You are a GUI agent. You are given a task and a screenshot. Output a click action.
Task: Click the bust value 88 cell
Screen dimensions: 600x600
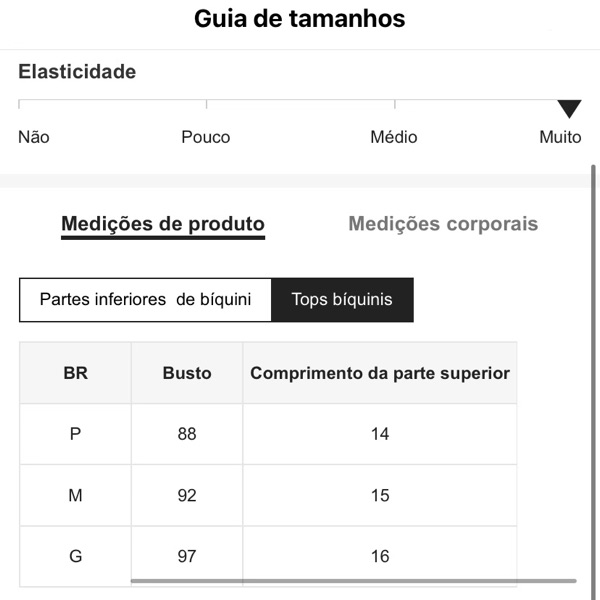tap(187, 434)
